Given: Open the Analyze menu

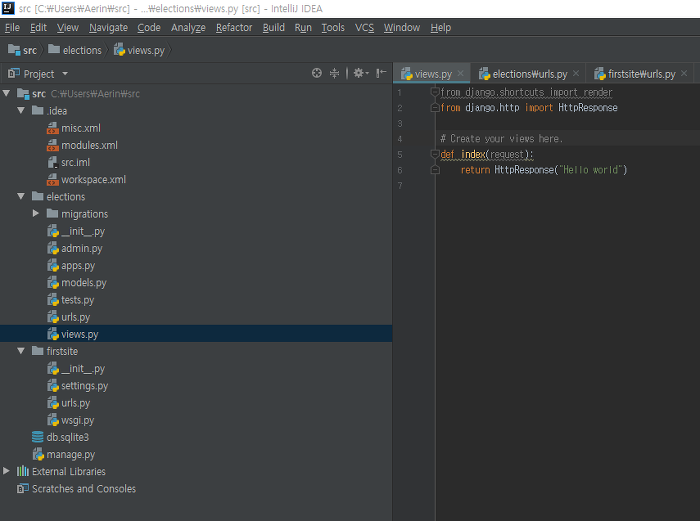Looking at the screenshot, I should (x=188, y=28).
